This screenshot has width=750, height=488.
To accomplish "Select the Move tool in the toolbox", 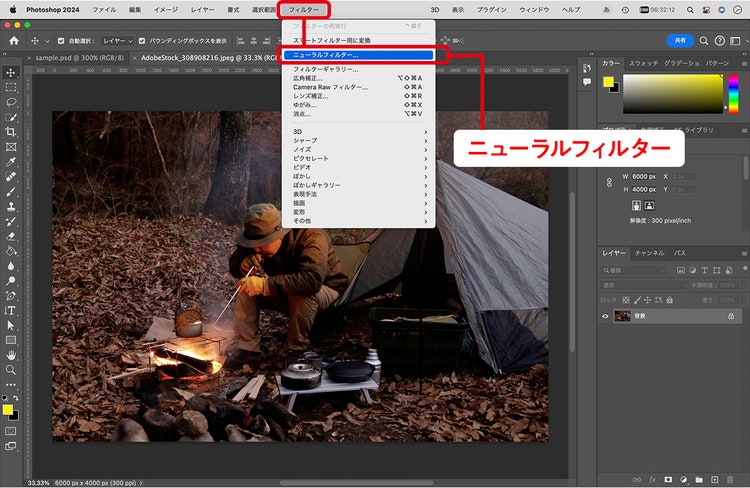I will click(x=11, y=73).
